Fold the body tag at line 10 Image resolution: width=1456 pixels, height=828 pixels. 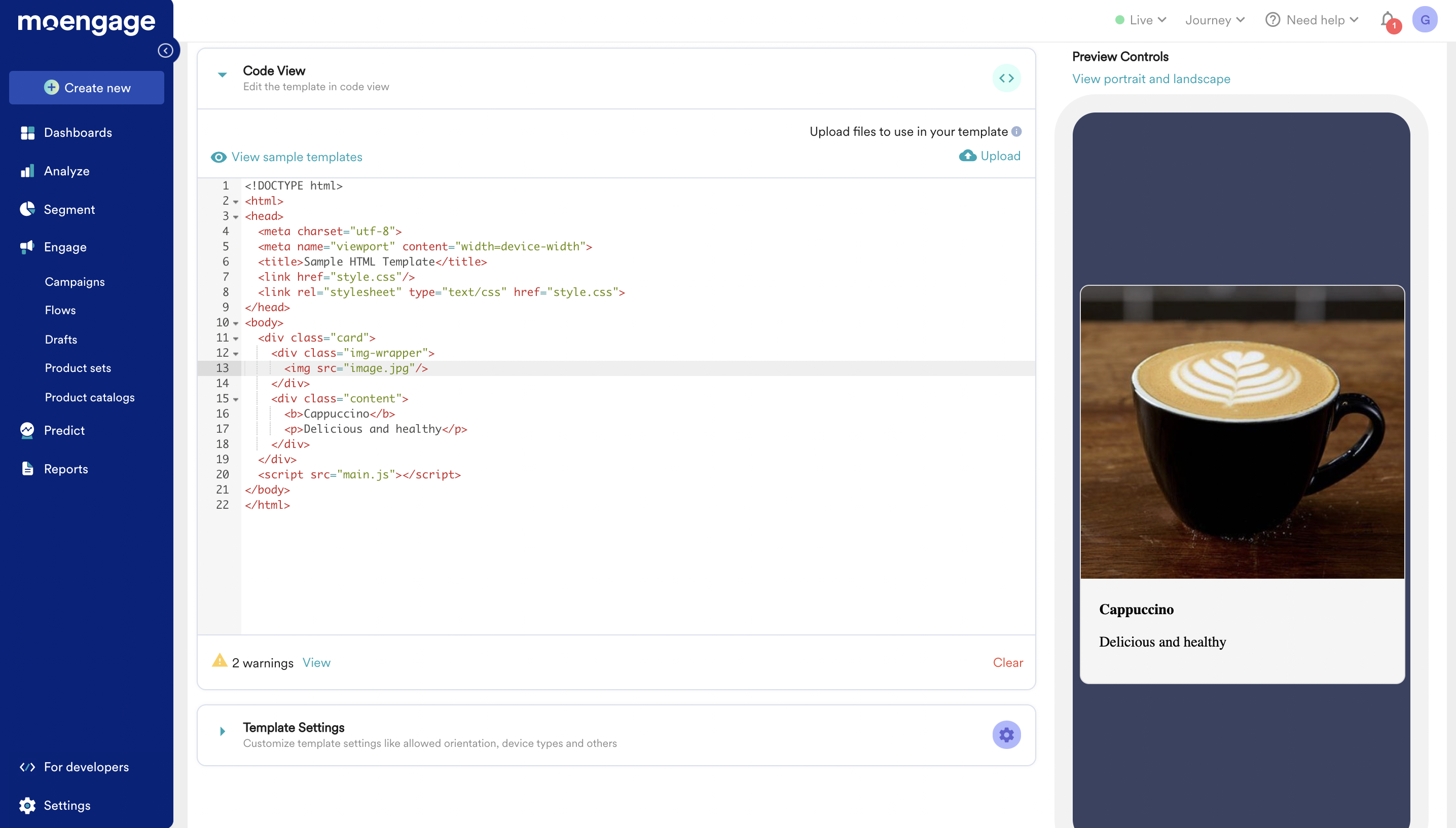pos(235,323)
